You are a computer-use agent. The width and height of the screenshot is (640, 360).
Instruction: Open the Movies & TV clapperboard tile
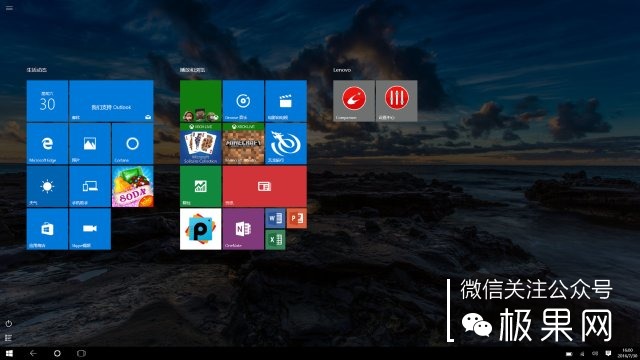pos(286,101)
